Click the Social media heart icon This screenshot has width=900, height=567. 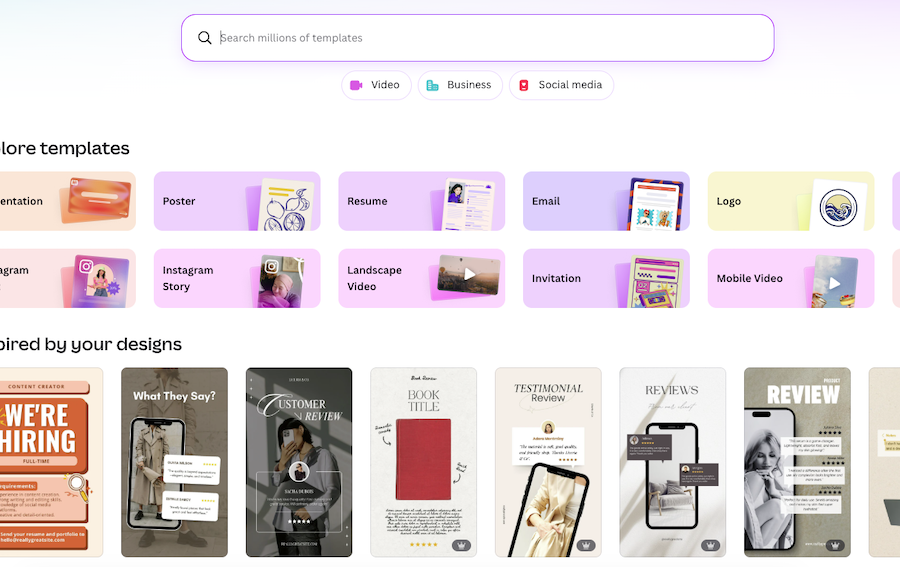click(x=523, y=85)
